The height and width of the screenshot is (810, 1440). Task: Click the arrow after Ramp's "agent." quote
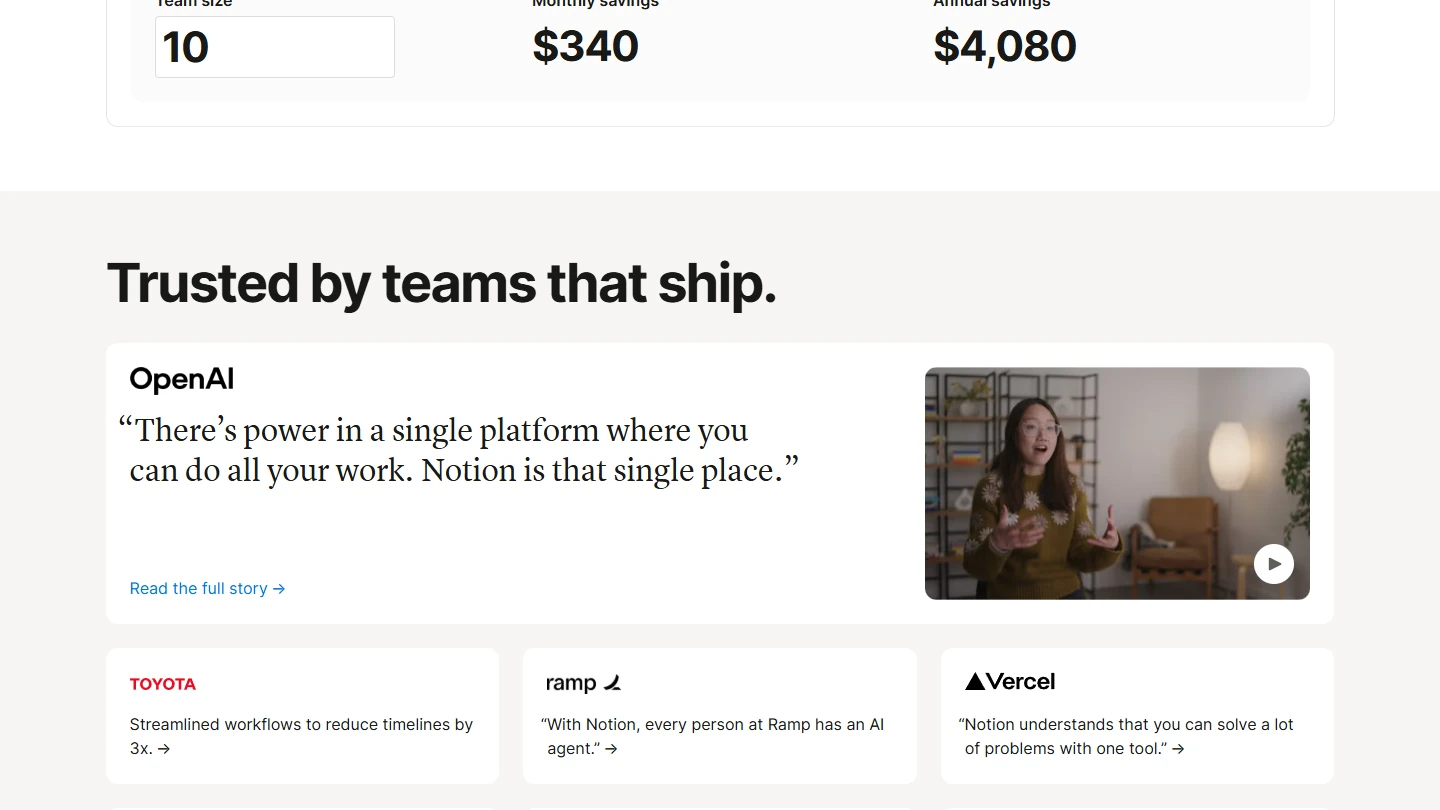[x=611, y=749]
